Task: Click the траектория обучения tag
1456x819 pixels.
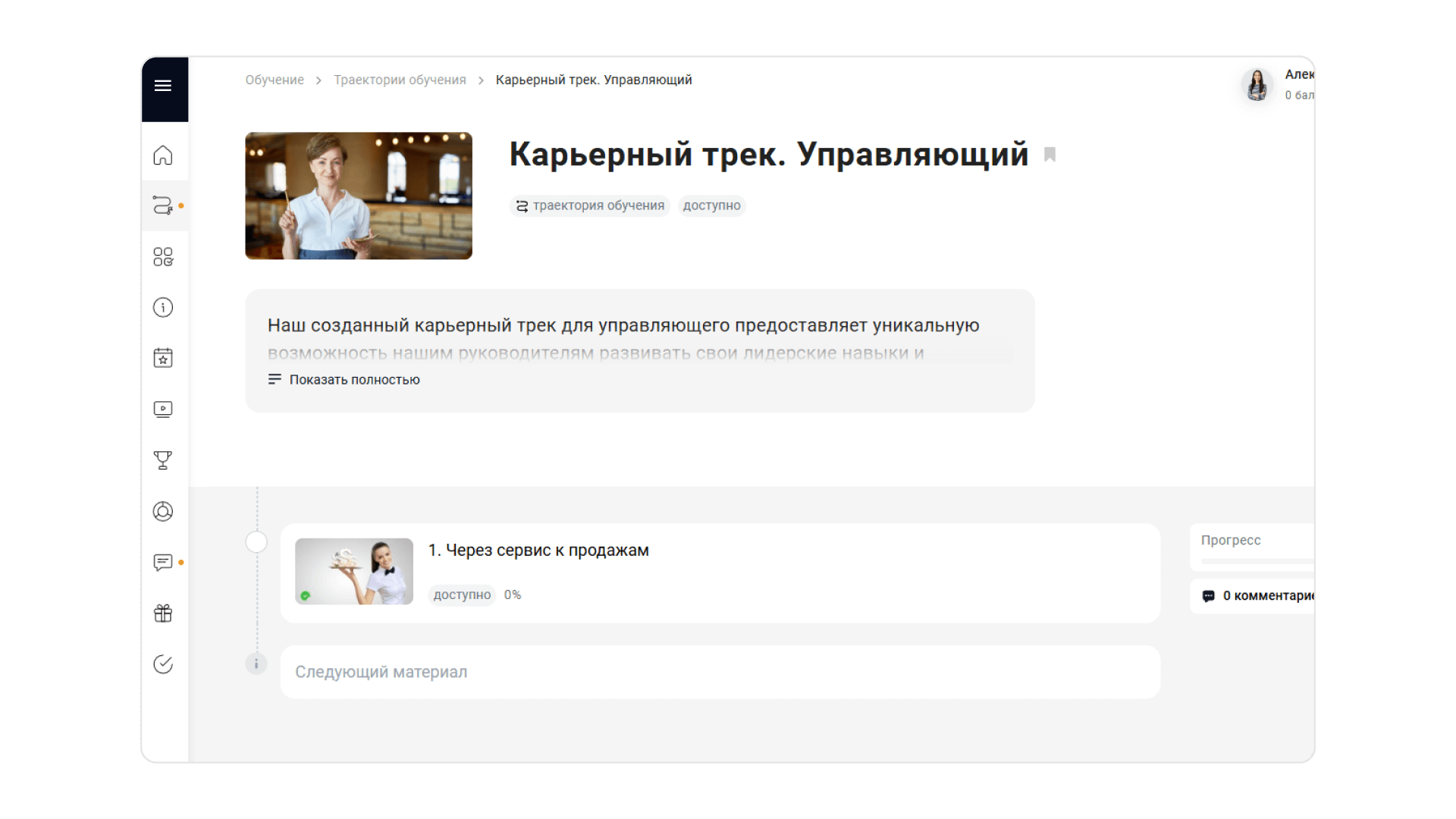Action: click(x=590, y=206)
